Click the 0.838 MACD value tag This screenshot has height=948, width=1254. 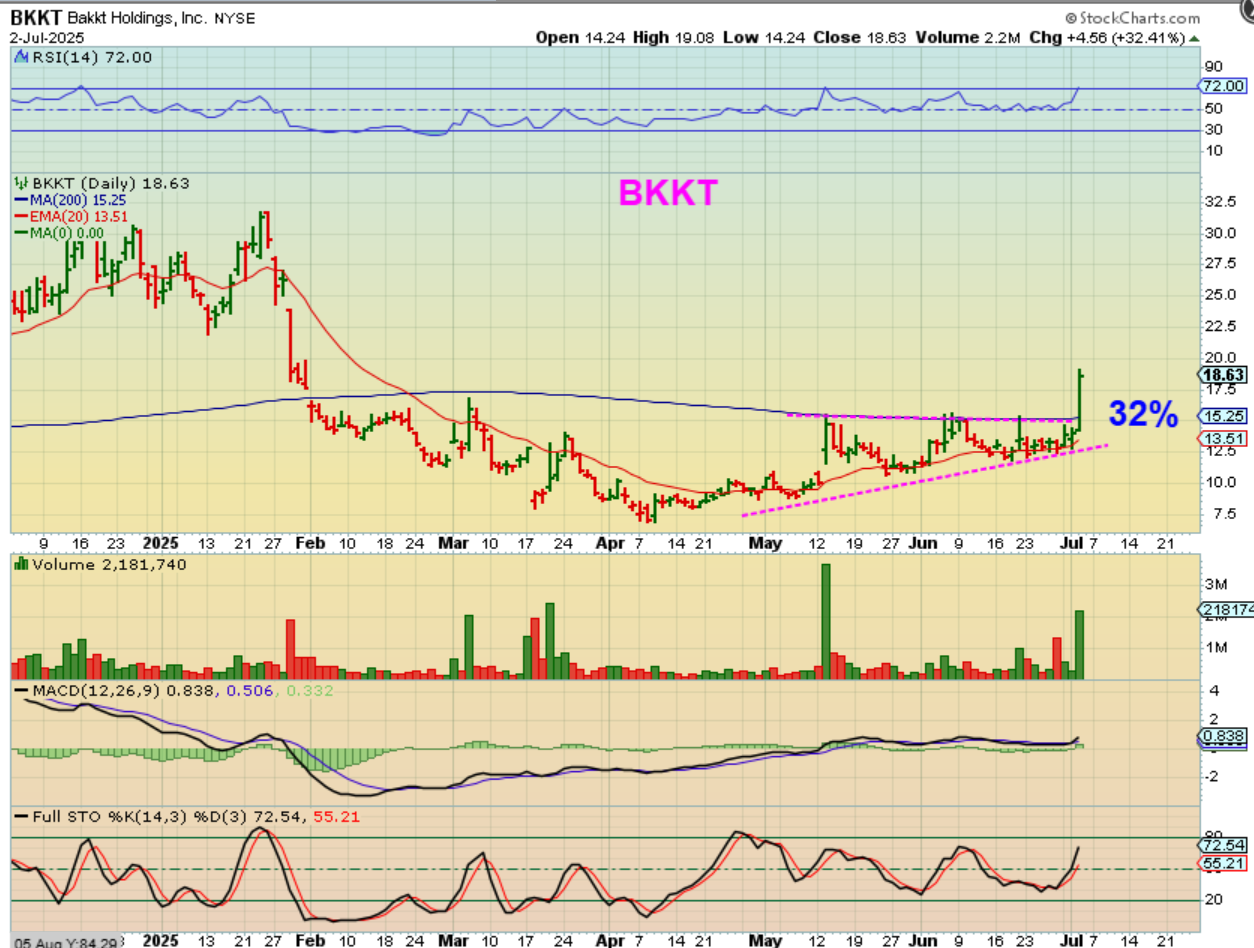1224,737
